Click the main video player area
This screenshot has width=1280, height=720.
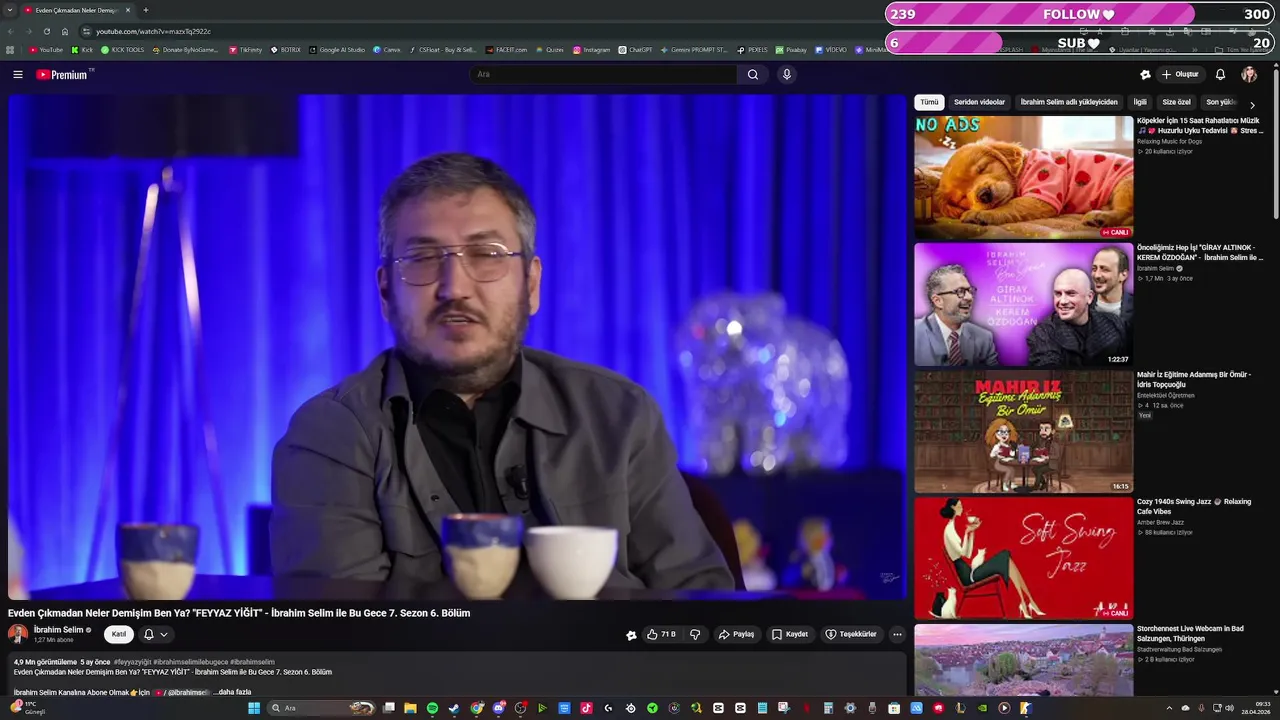(x=456, y=347)
